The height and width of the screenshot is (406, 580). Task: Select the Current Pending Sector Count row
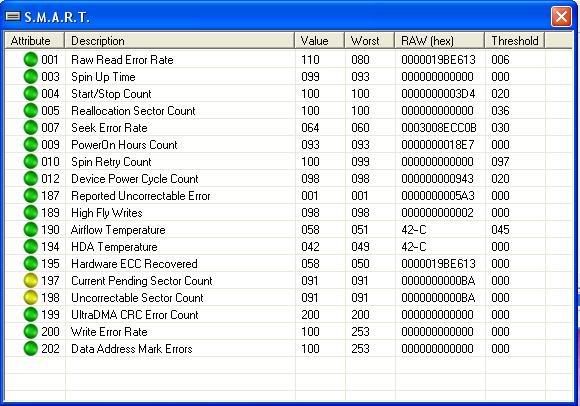(x=289, y=281)
